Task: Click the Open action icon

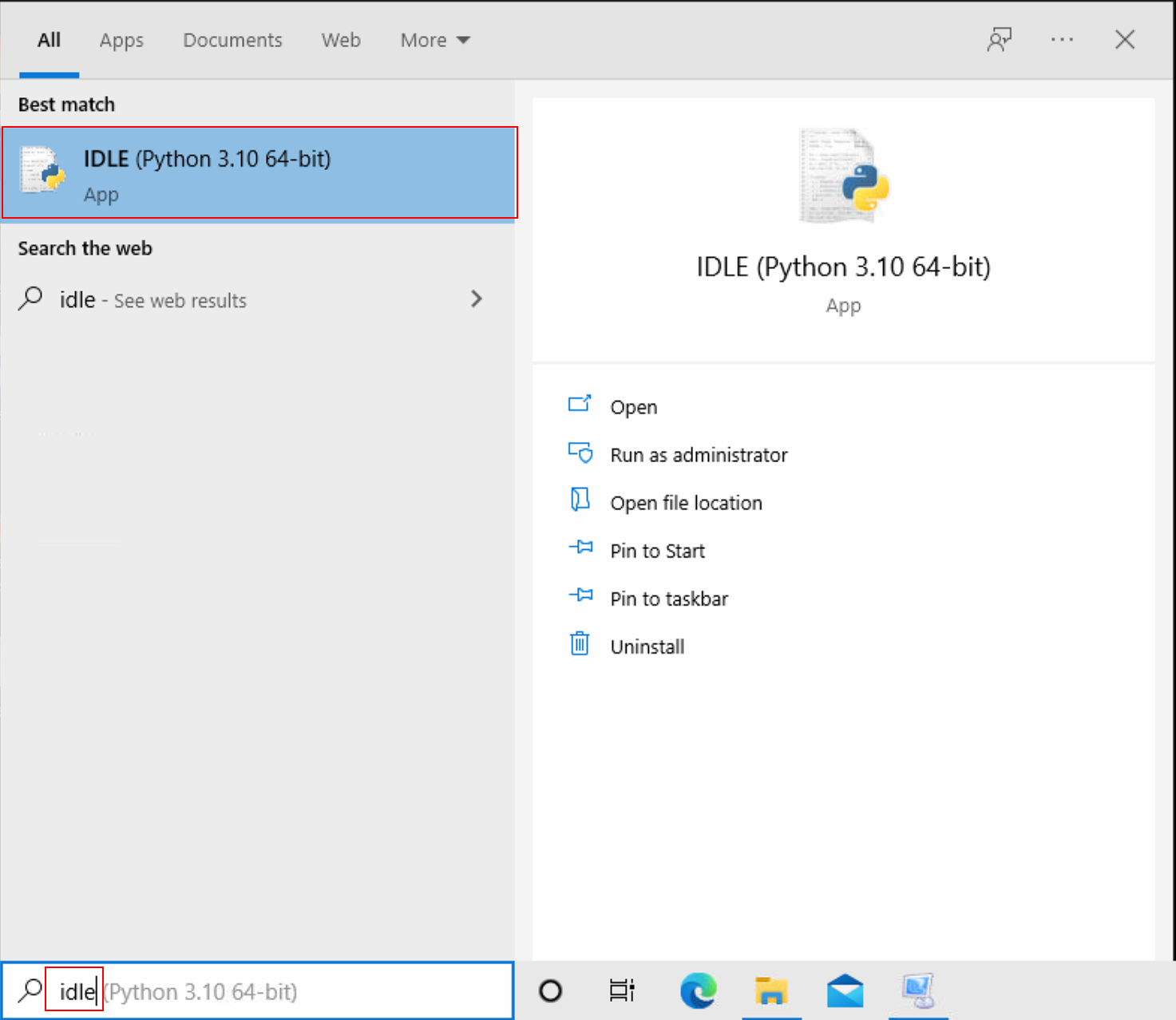Action: point(580,404)
